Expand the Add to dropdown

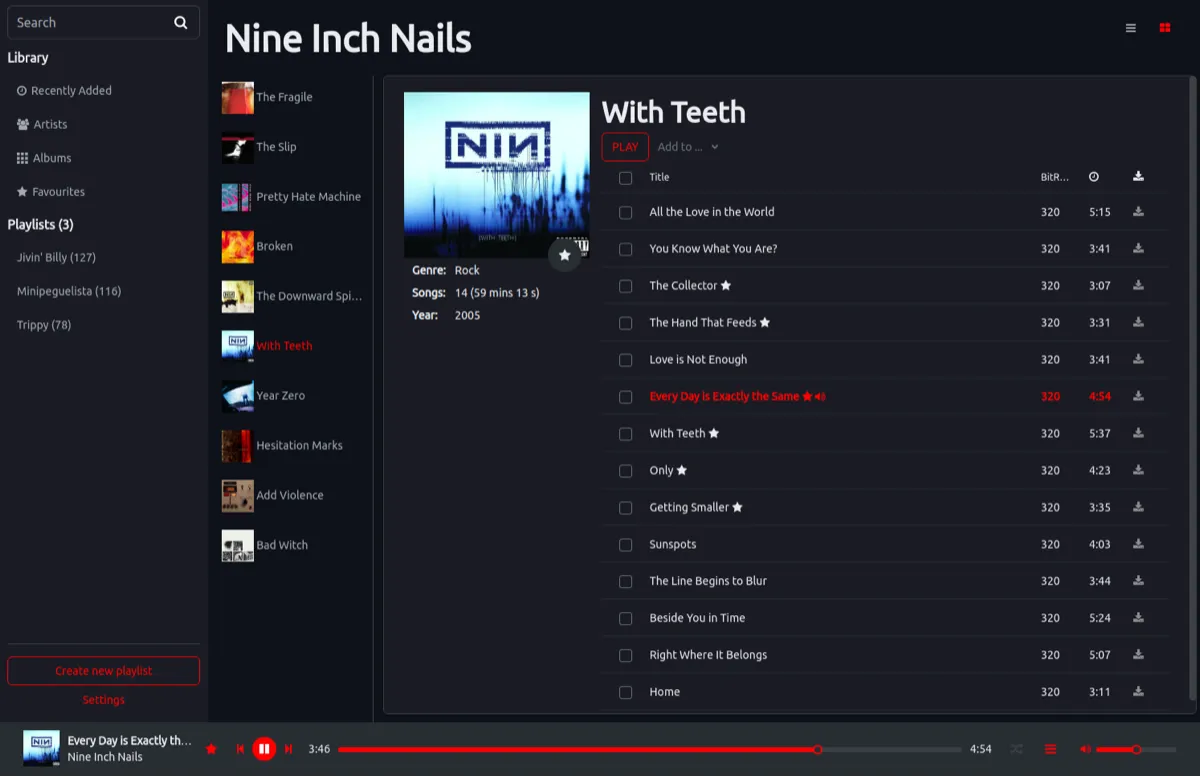[687, 146]
